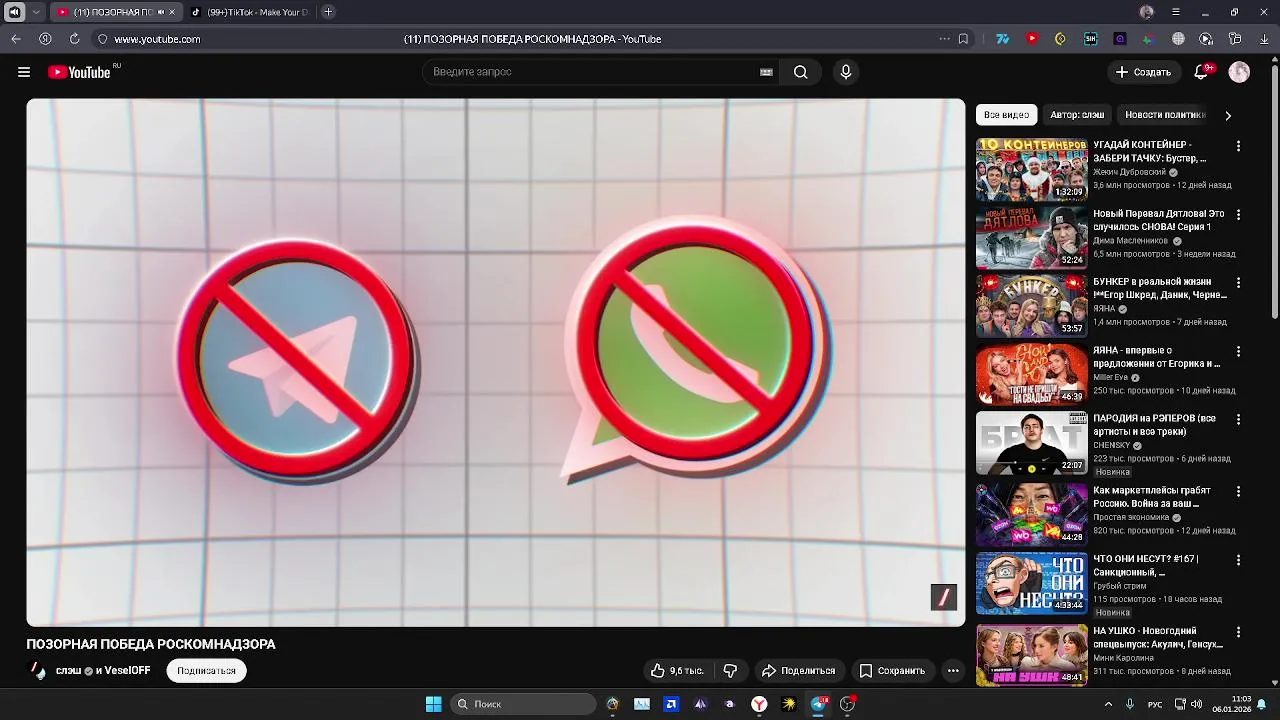Image resolution: width=1280 pixels, height=720 pixels.
Task: Reload the YouTube page
Action: [x=74, y=39]
